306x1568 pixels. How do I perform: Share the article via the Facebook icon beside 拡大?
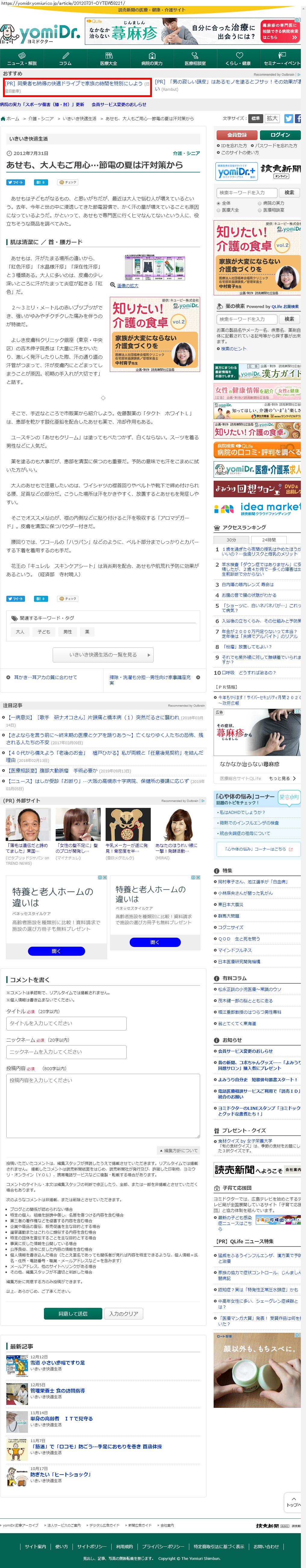click(299, 119)
